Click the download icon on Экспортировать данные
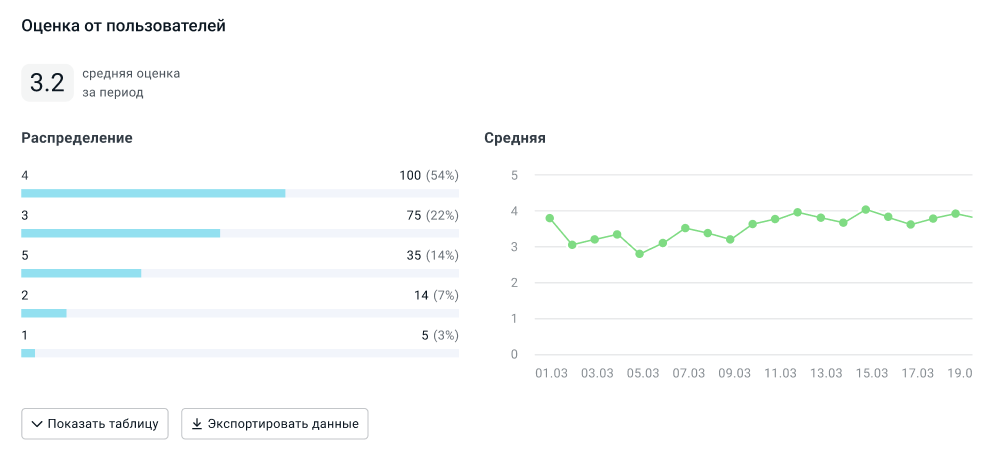The height and width of the screenshot is (461, 989). tap(197, 424)
